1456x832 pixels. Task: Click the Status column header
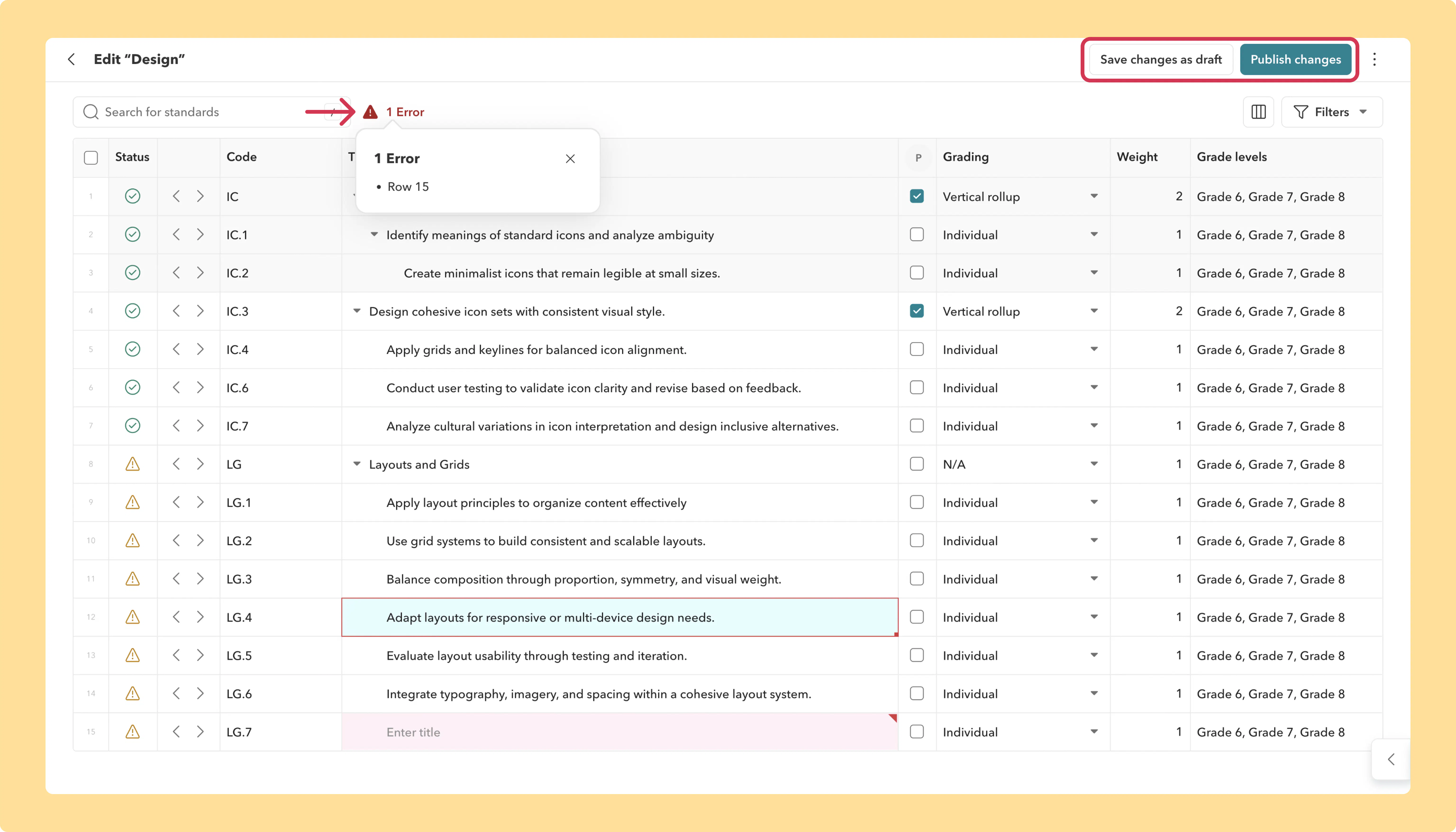[x=132, y=157]
